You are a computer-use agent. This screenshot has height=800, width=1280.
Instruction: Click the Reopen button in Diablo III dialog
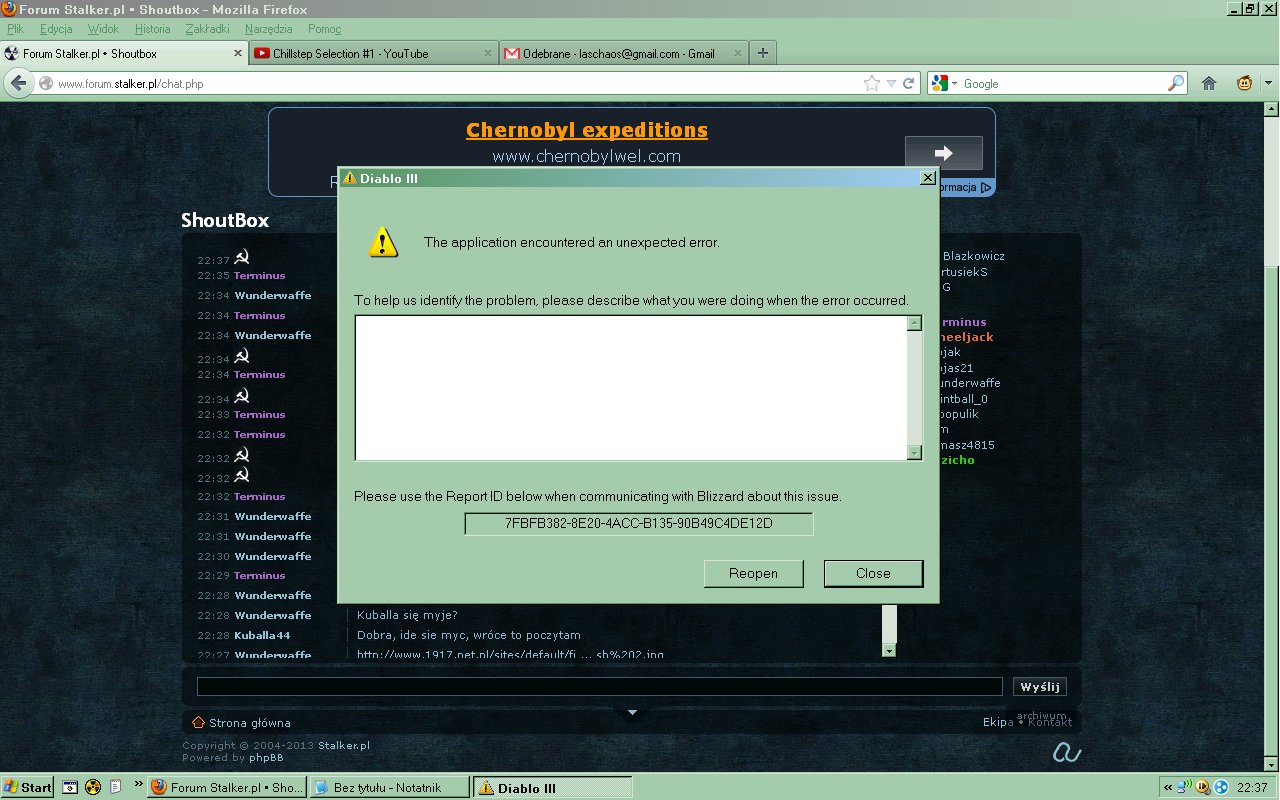(x=753, y=573)
